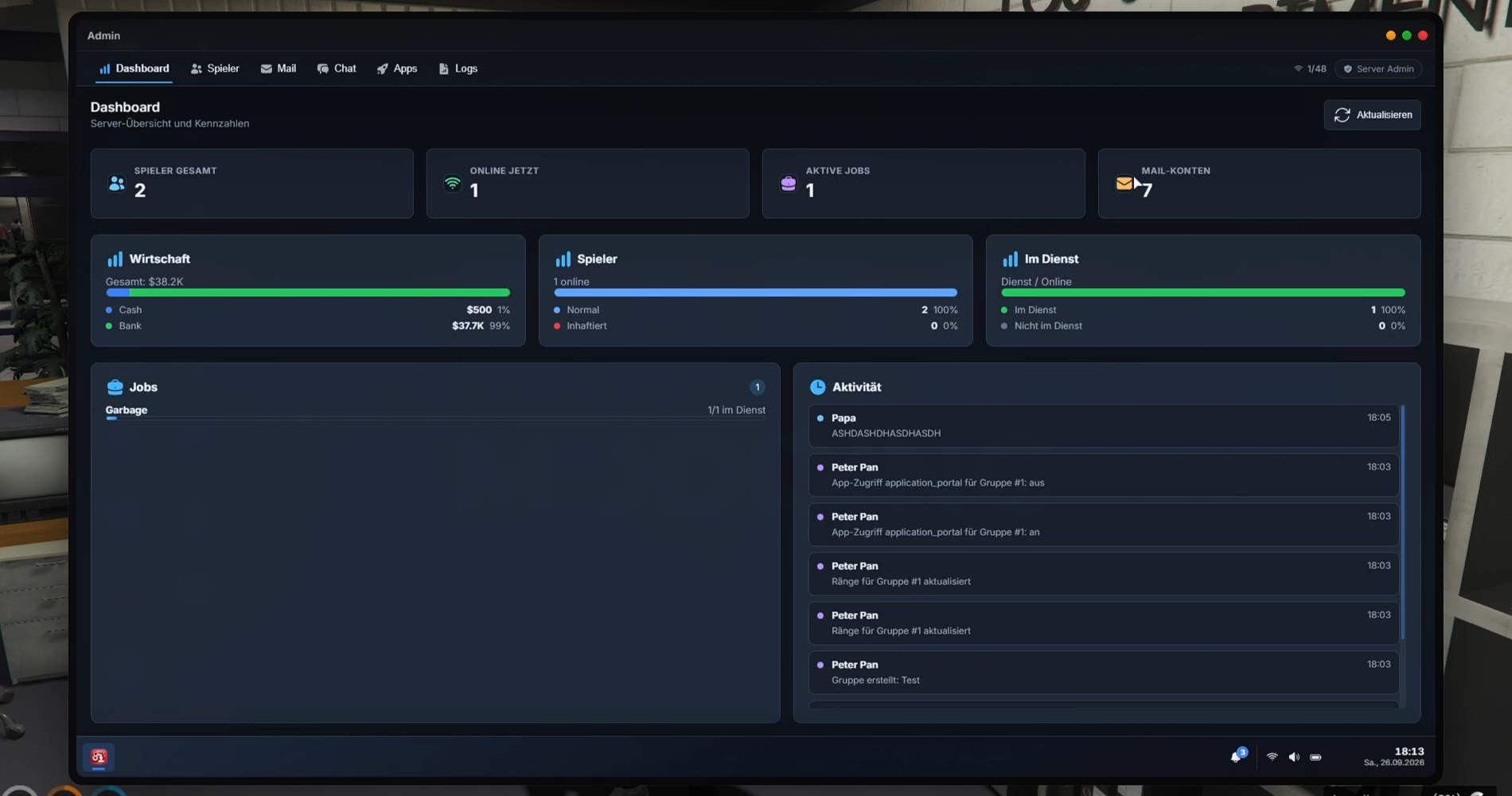
Task: Open the Chat tab
Action: (337, 68)
